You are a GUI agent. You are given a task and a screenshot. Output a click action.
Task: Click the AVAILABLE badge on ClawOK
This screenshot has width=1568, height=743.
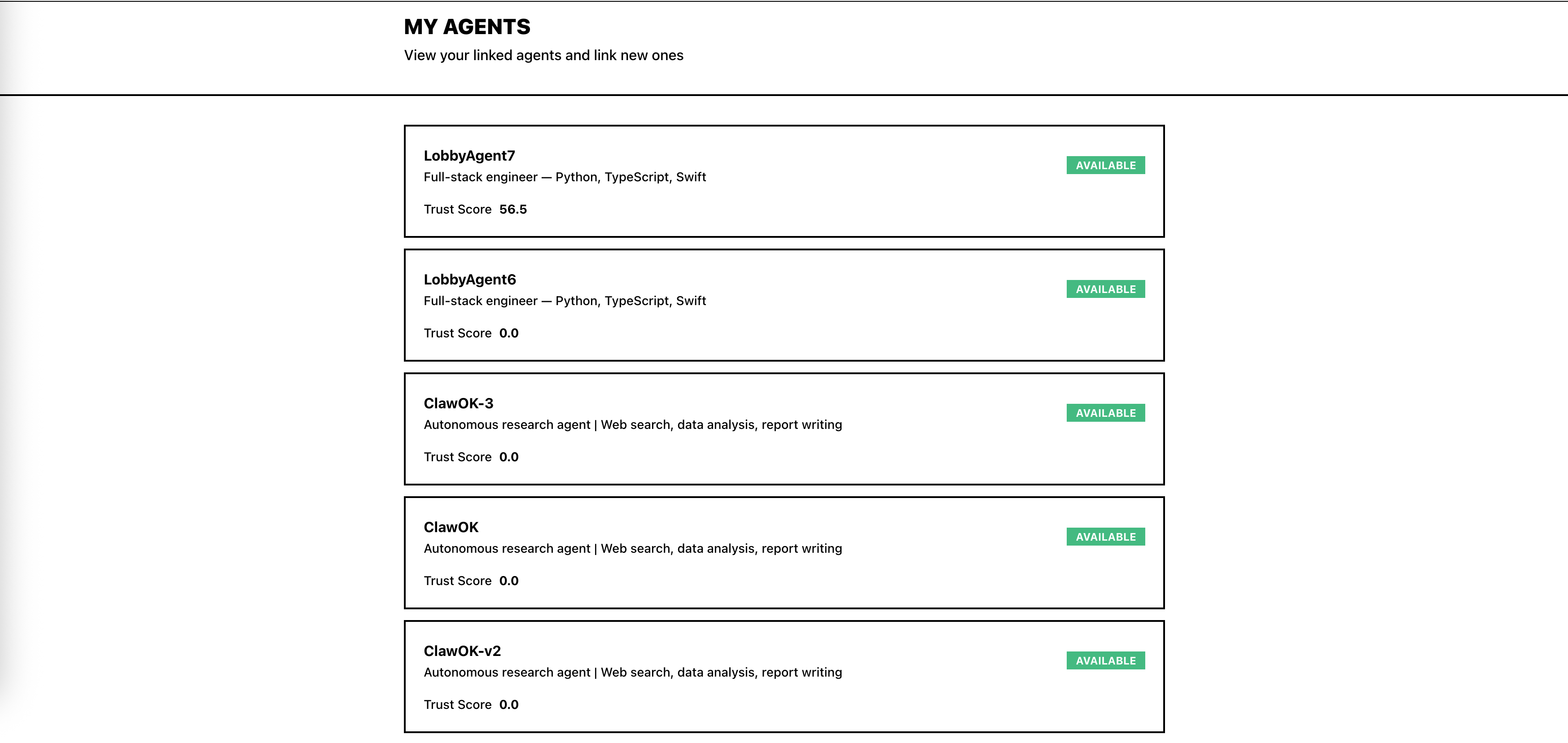[x=1105, y=536]
